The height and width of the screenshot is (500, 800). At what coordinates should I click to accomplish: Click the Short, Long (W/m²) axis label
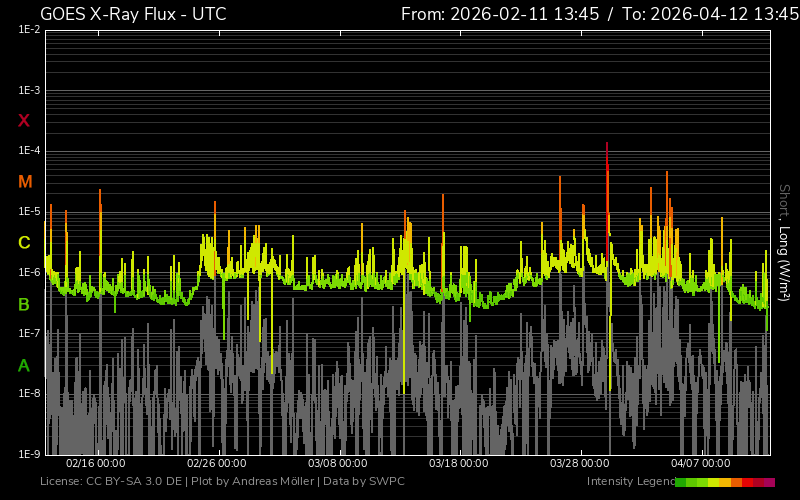[785, 240]
